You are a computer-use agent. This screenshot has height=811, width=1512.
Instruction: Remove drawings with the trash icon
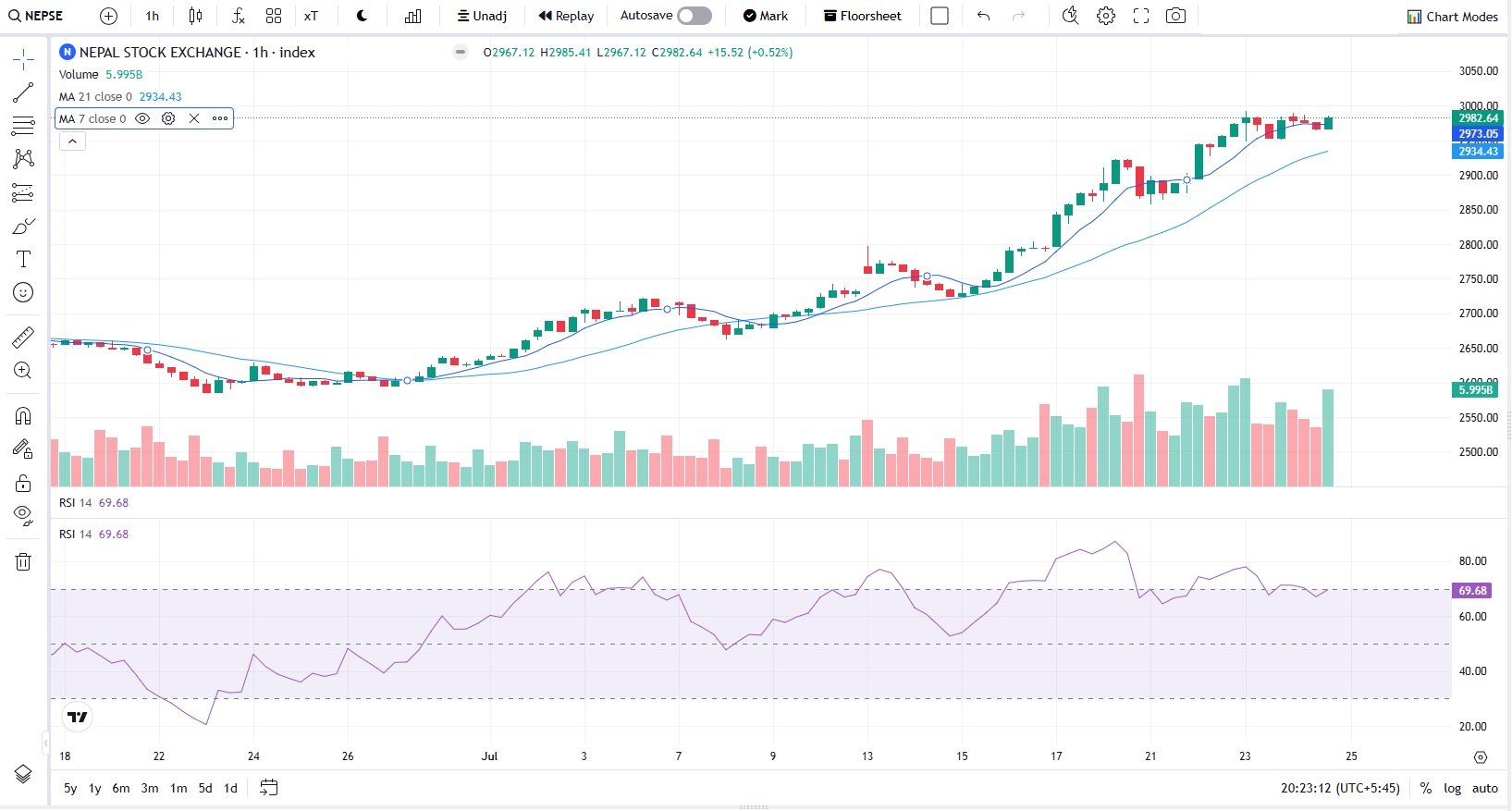[23, 561]
